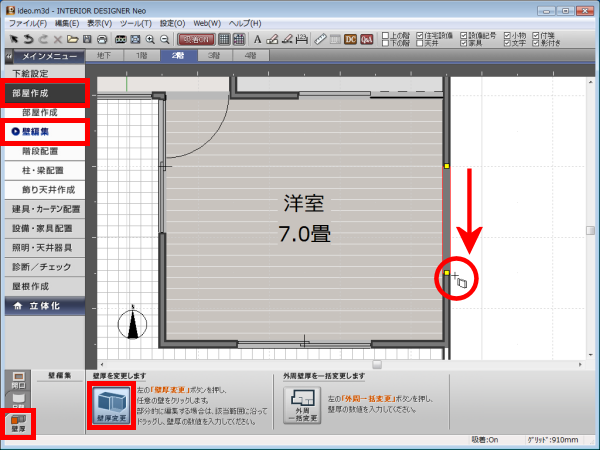This screenshot has height=450, width=600.
Task: Click the zoom in magnifier icon
Action: (149, 39)
